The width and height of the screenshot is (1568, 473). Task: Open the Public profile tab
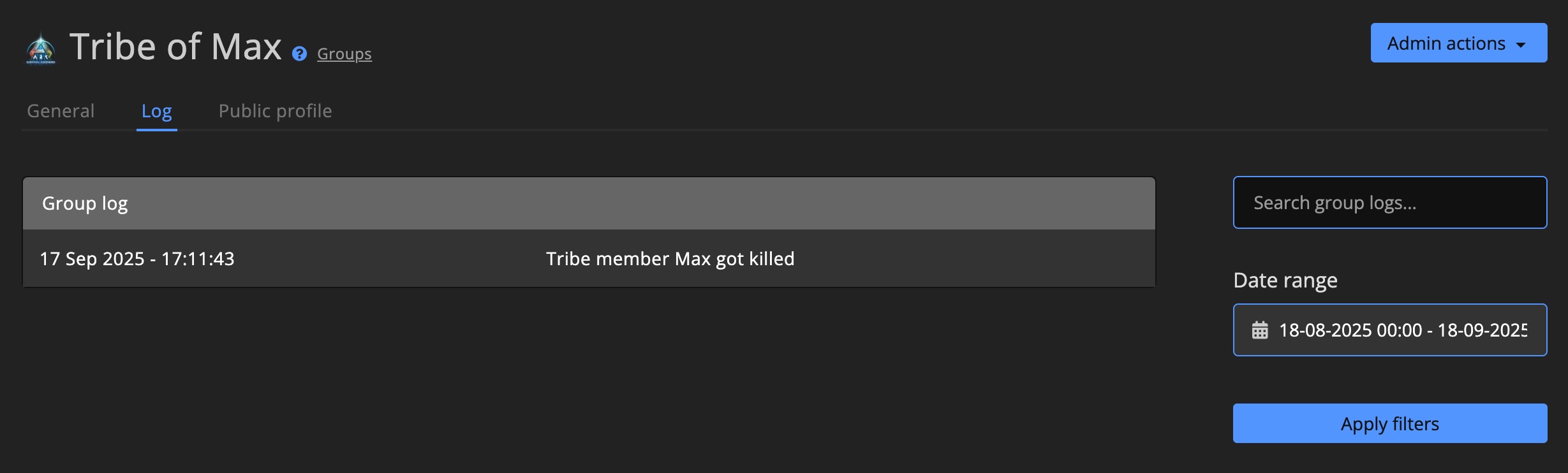[x=275, y=111]
